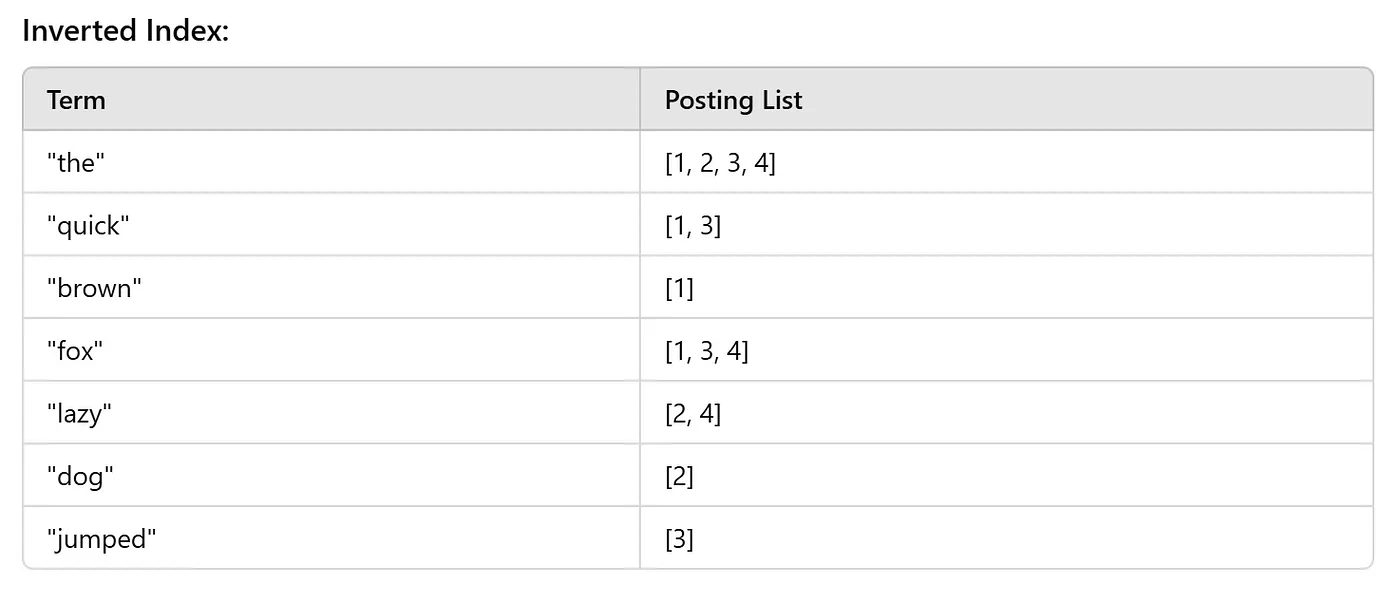The height and width of the screenshot is (600, 1400).
Task: Click number 1 in the "fox" posting list
Action: [679, 351]
